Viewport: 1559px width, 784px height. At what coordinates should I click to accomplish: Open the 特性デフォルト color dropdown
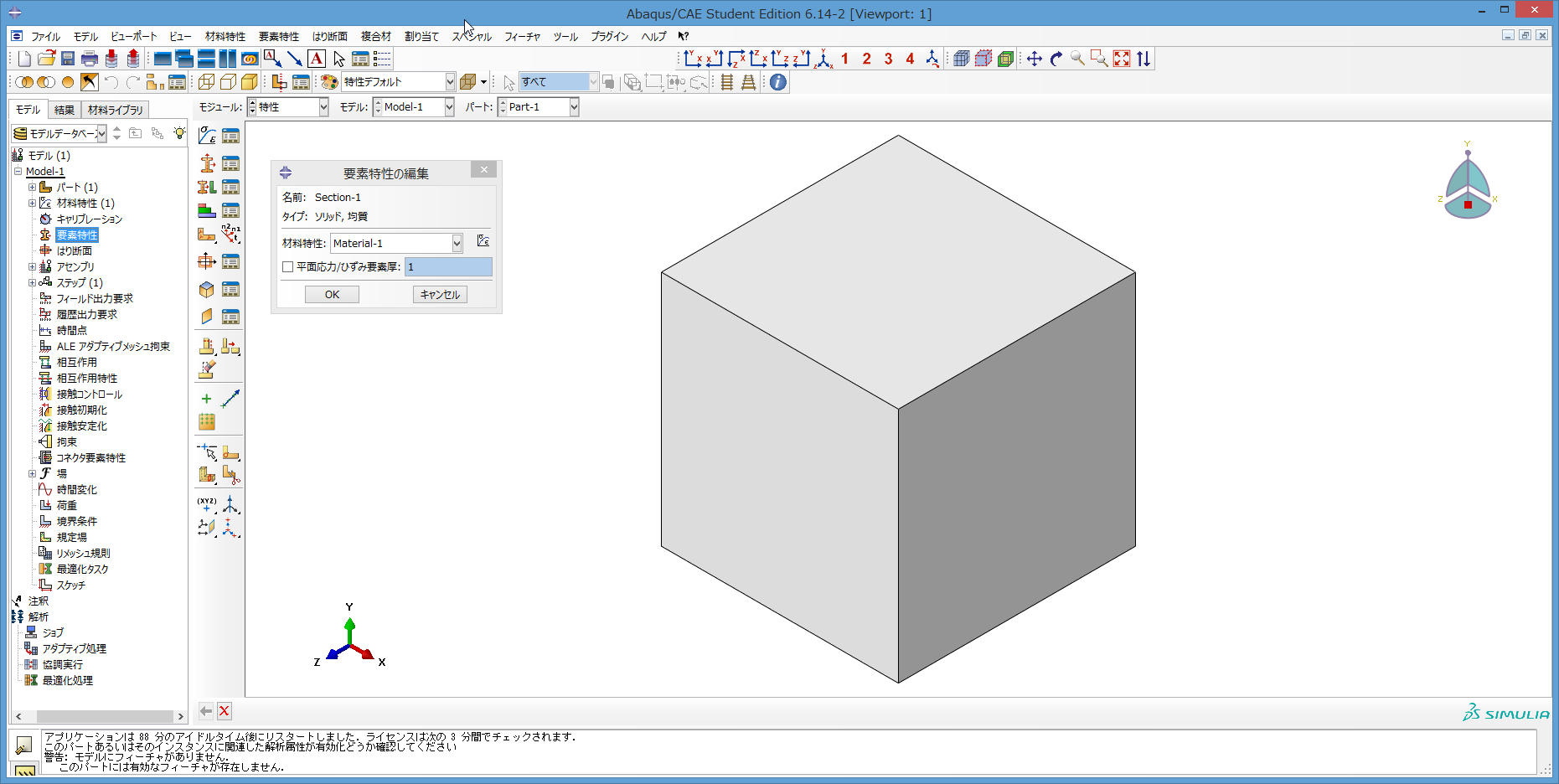[x=450, y=82]
